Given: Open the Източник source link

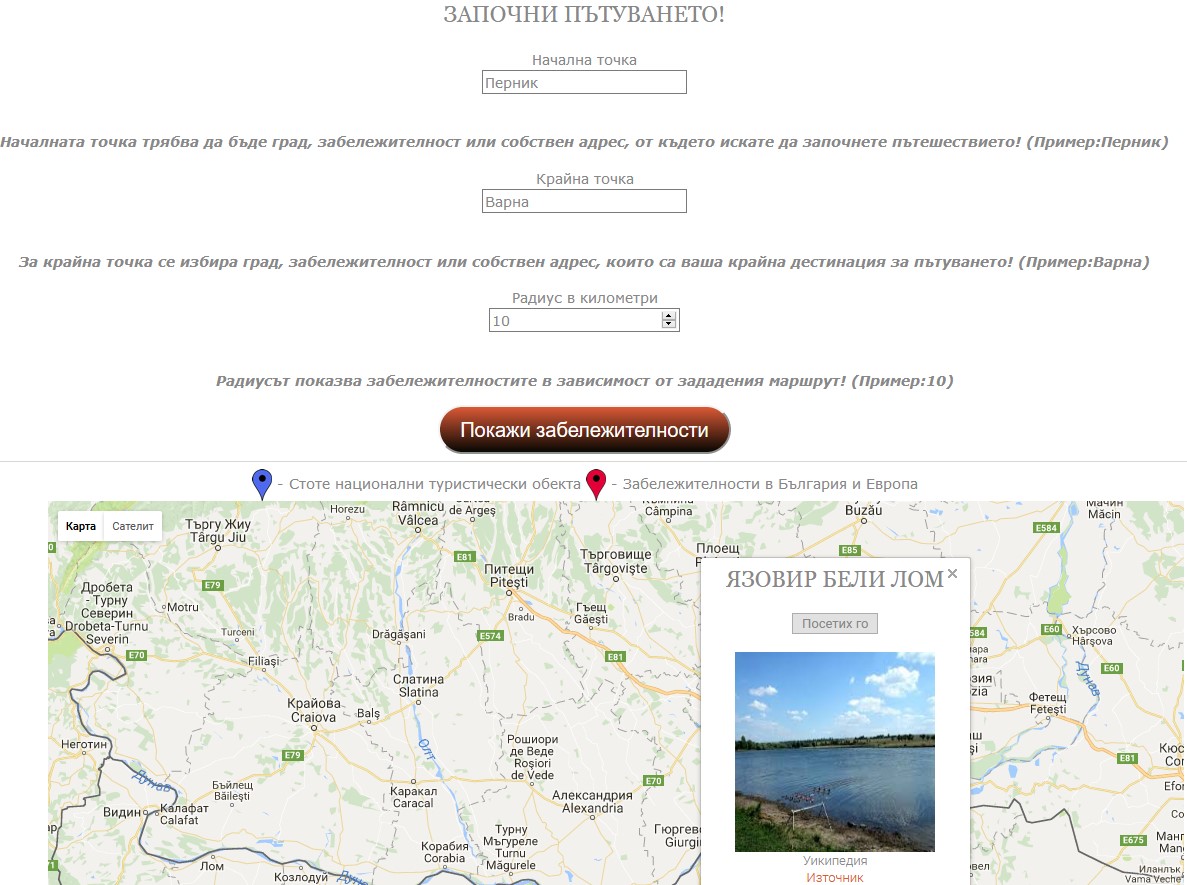Looking at the screenshot, I should (834, 877).
